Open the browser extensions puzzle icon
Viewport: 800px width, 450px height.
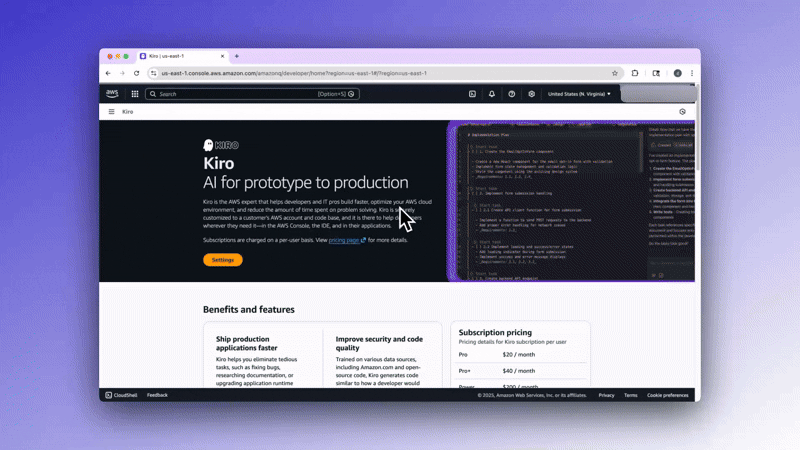coord(635,73)
